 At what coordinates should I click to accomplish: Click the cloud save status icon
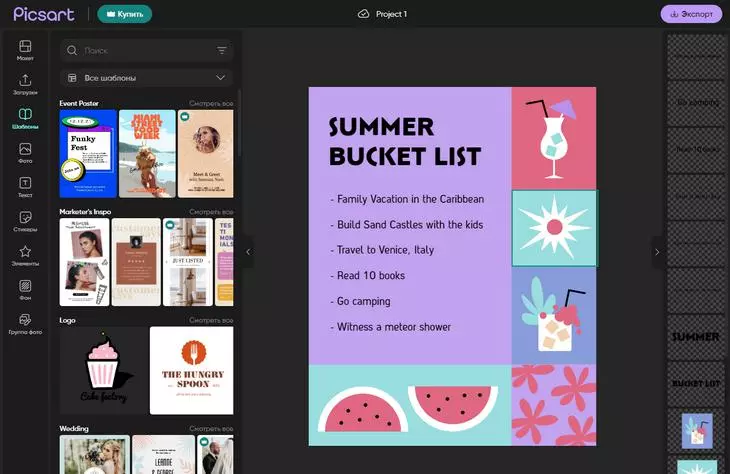click(x=363, y=14)
